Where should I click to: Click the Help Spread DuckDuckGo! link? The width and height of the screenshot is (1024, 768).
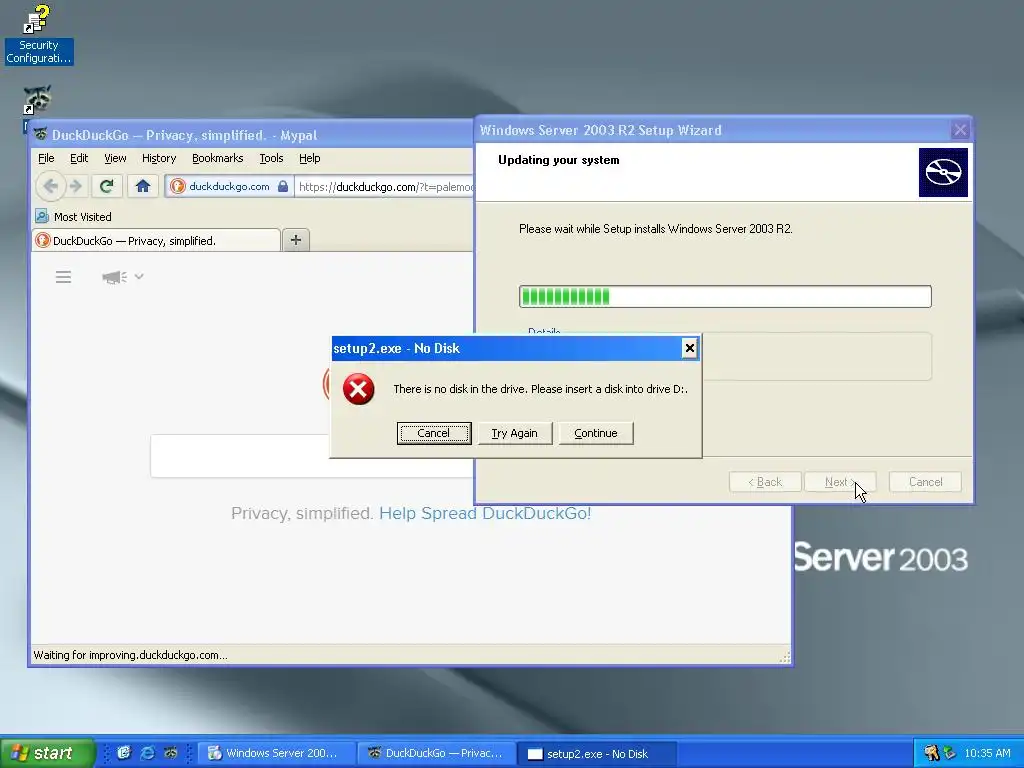pos(485,513)
